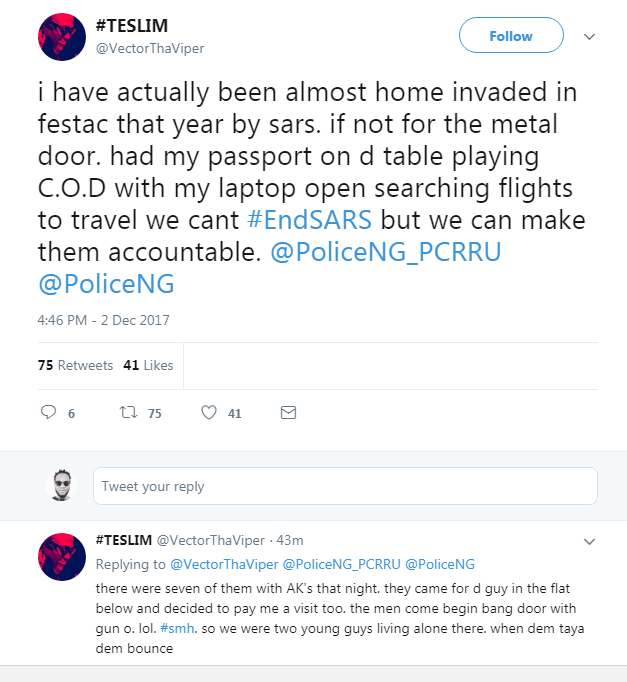Image resolution: width=627 pixels, height=682 pixels.
Task: Click the direct message envelope icon
Action: pyautogui.click(x=288, y=412)
